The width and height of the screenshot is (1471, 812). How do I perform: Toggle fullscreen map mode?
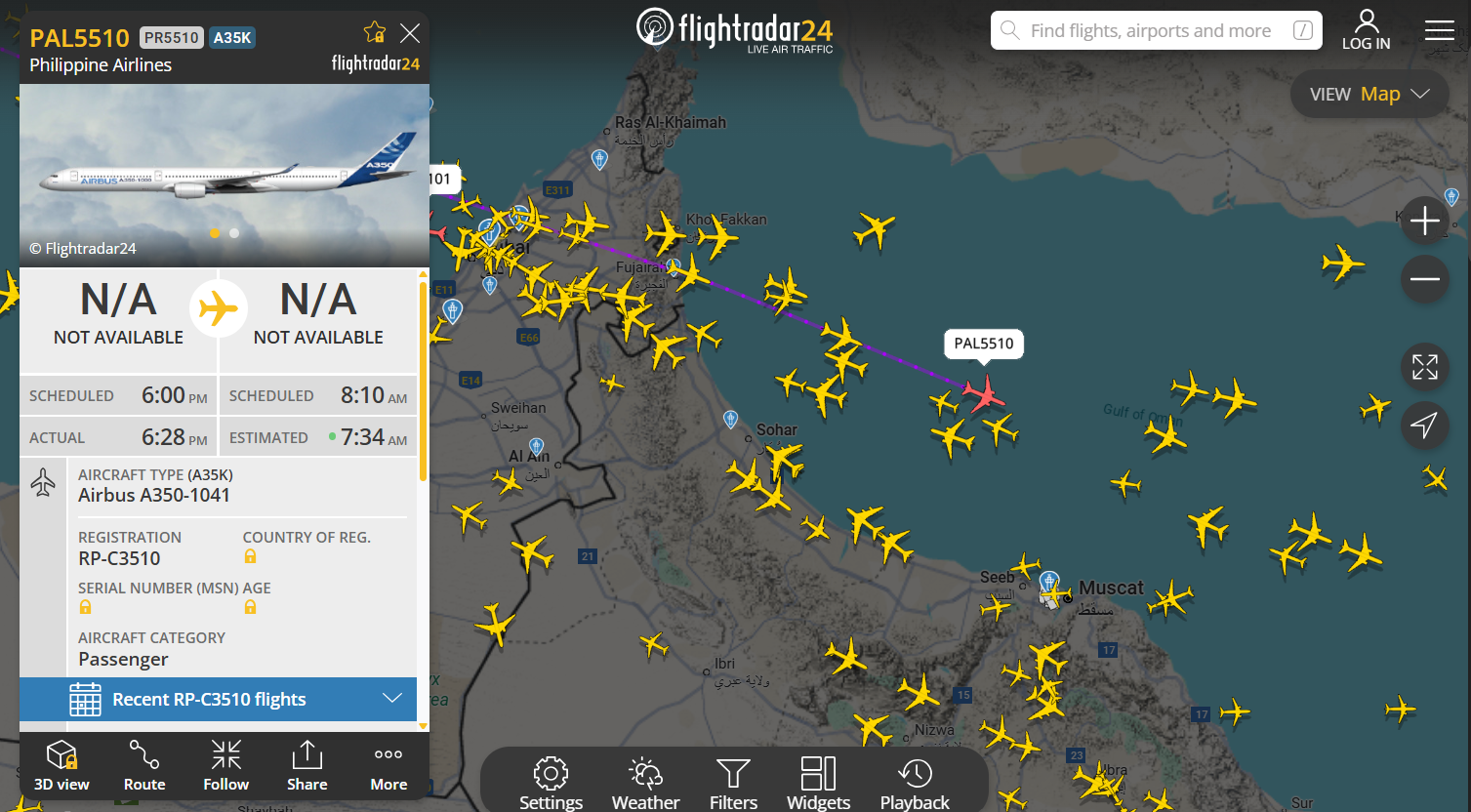[1424, 367]
